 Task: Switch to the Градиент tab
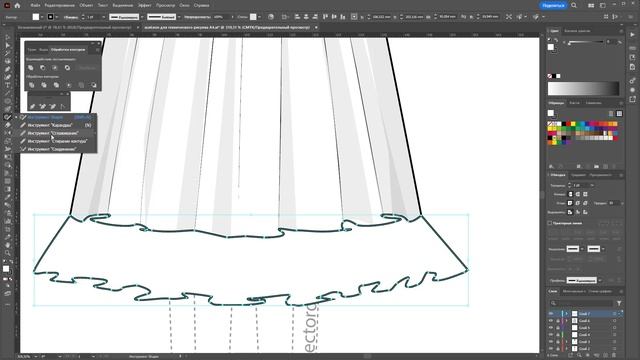[x=578, y=175]
